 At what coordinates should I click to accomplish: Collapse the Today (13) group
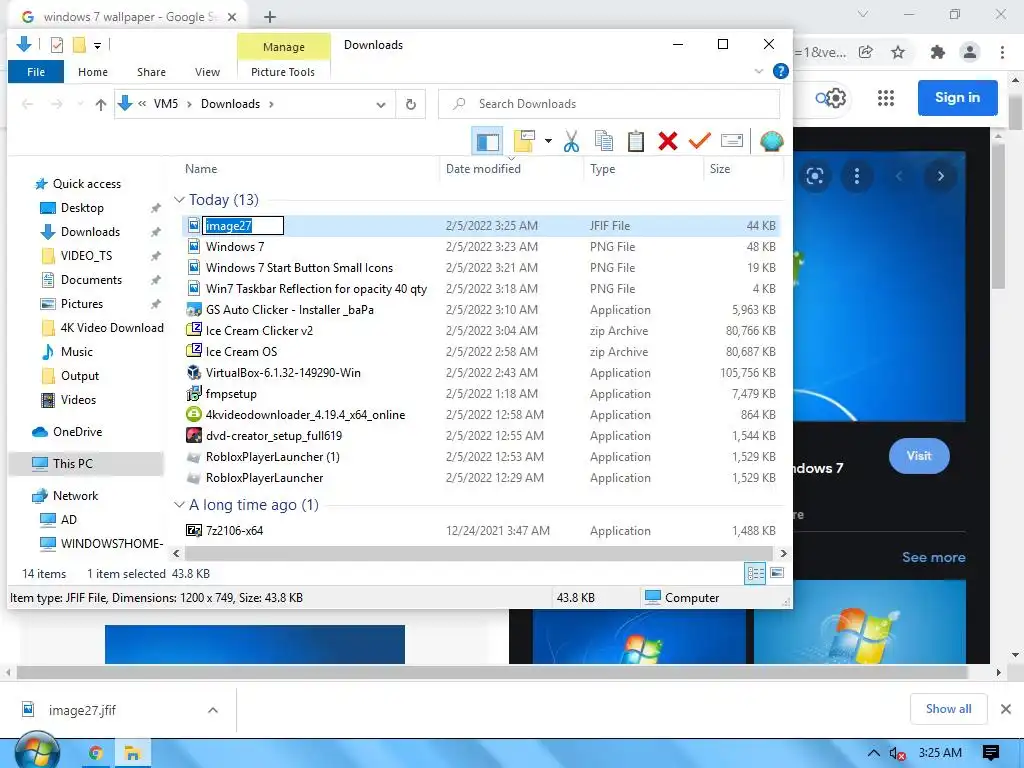pyautogui.click(x=179, y=199)
